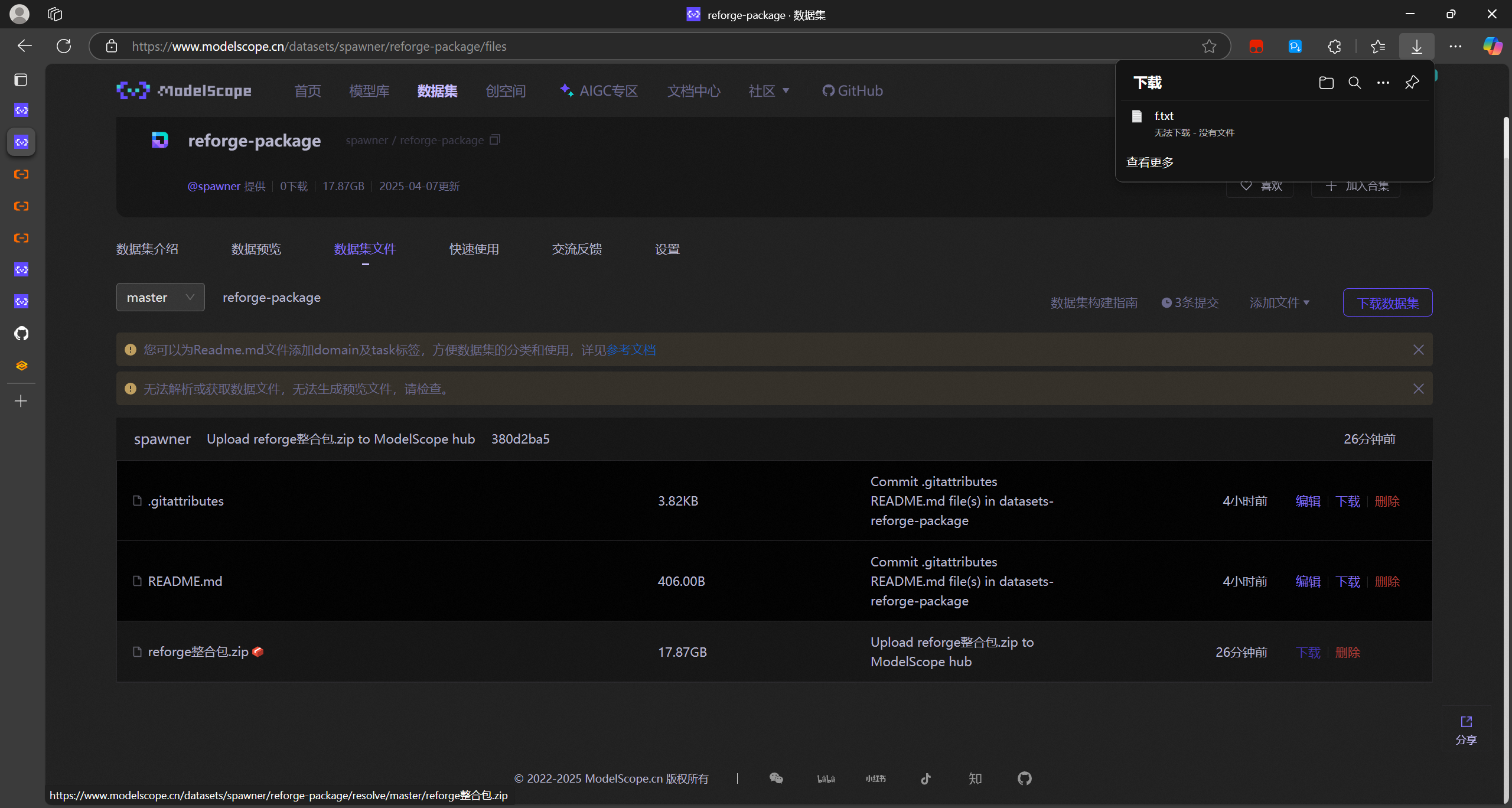
Task: Click 参考文档 link in notice
Action: pyautogui.click(x=631, y=350)
